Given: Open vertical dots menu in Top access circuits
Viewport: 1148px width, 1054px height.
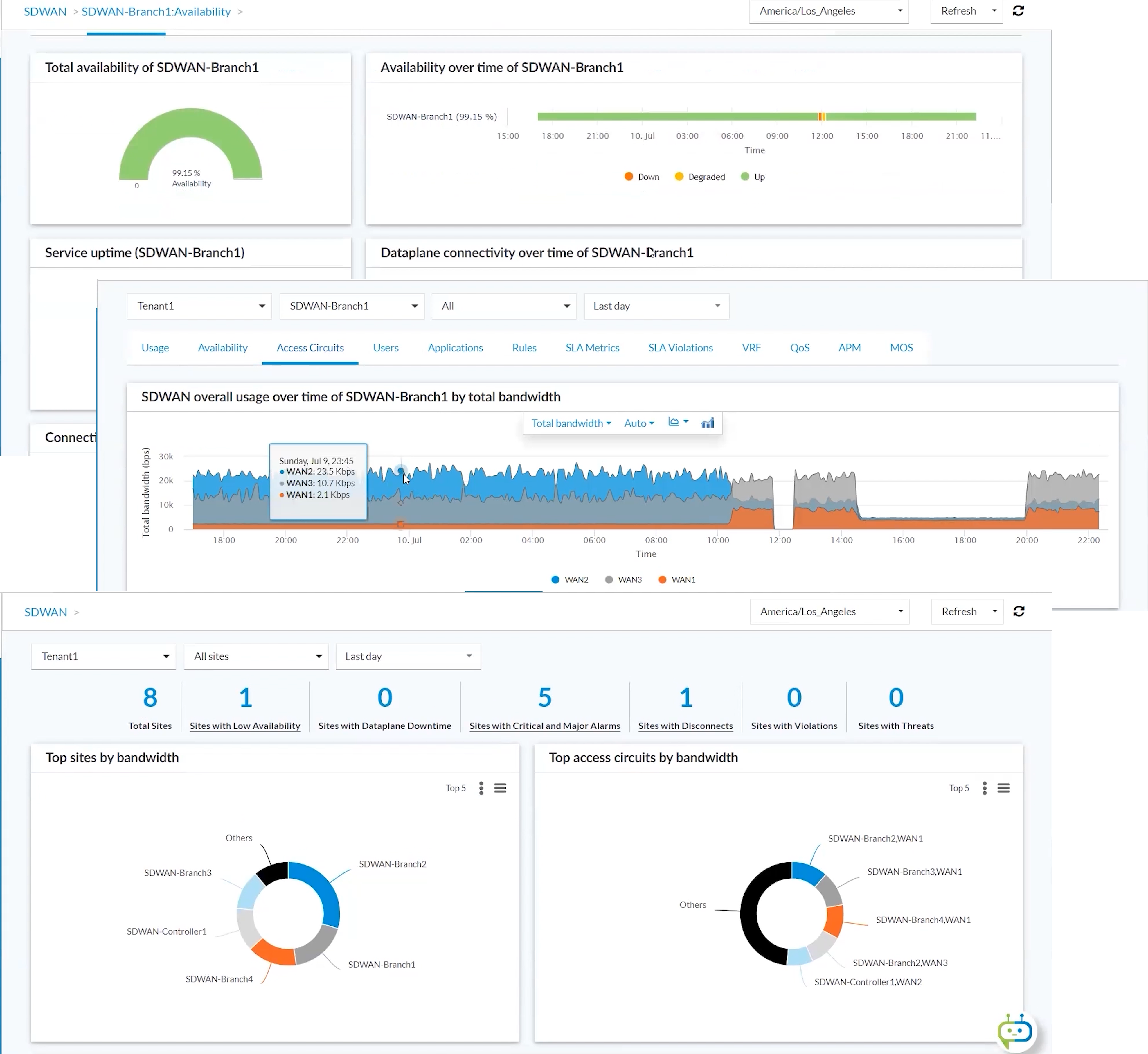Looking at the screenshot, I should tap(985, 788).
